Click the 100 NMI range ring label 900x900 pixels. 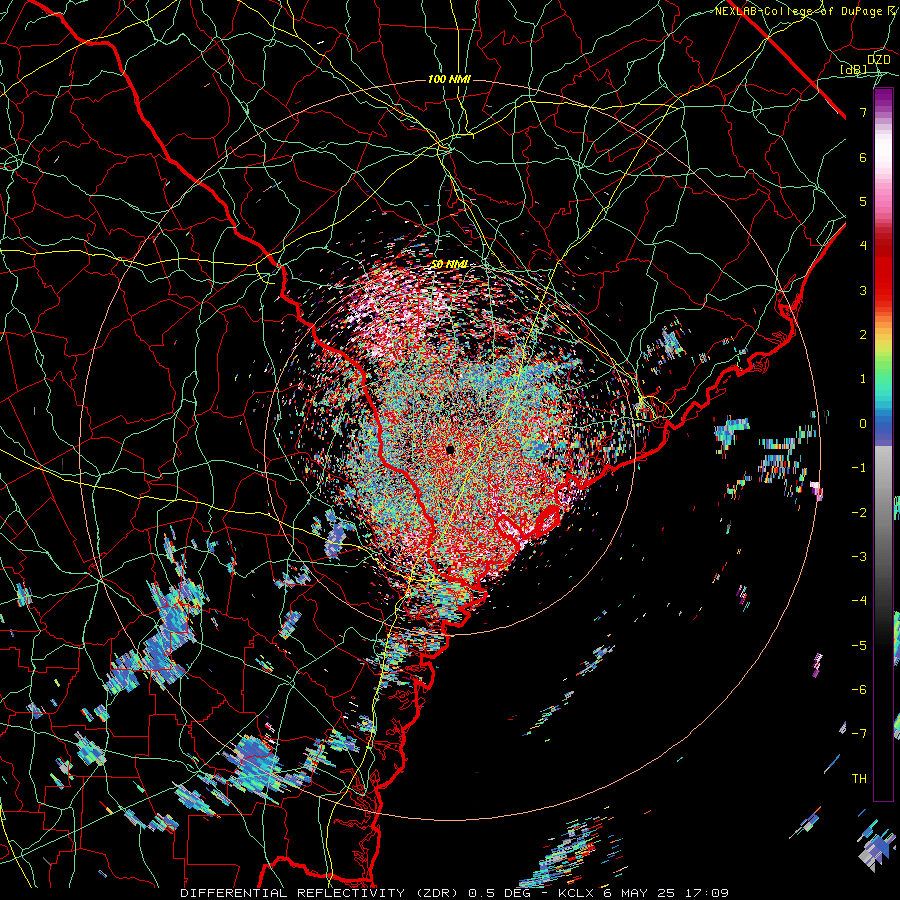click(449, 79)
